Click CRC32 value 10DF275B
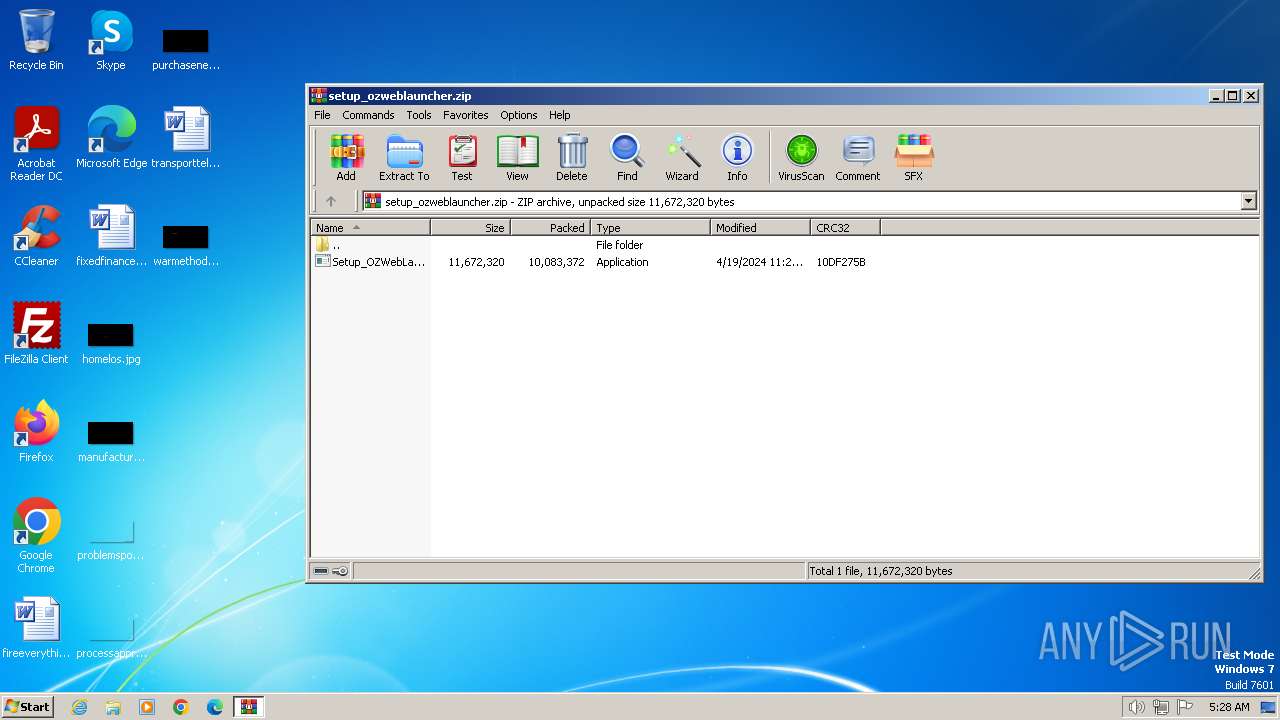This screenshot has width=1280, height=720. point(841,262)
